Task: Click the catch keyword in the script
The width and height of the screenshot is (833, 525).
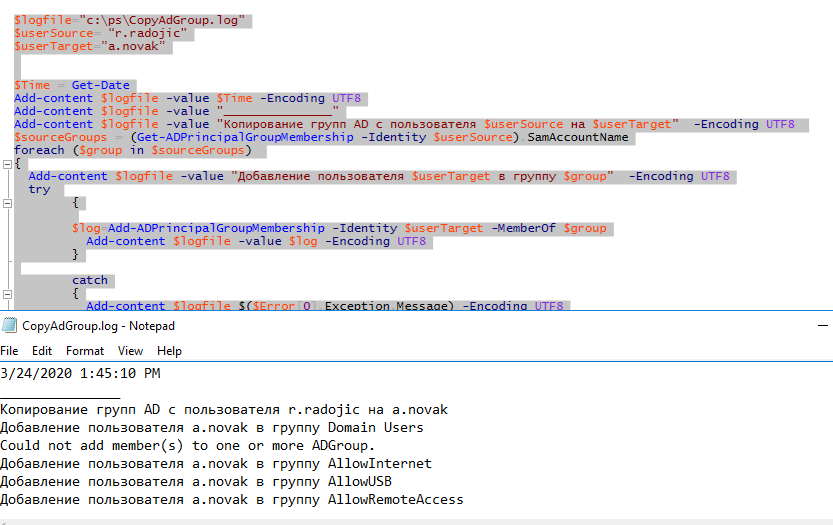Action: click(90, 280)
